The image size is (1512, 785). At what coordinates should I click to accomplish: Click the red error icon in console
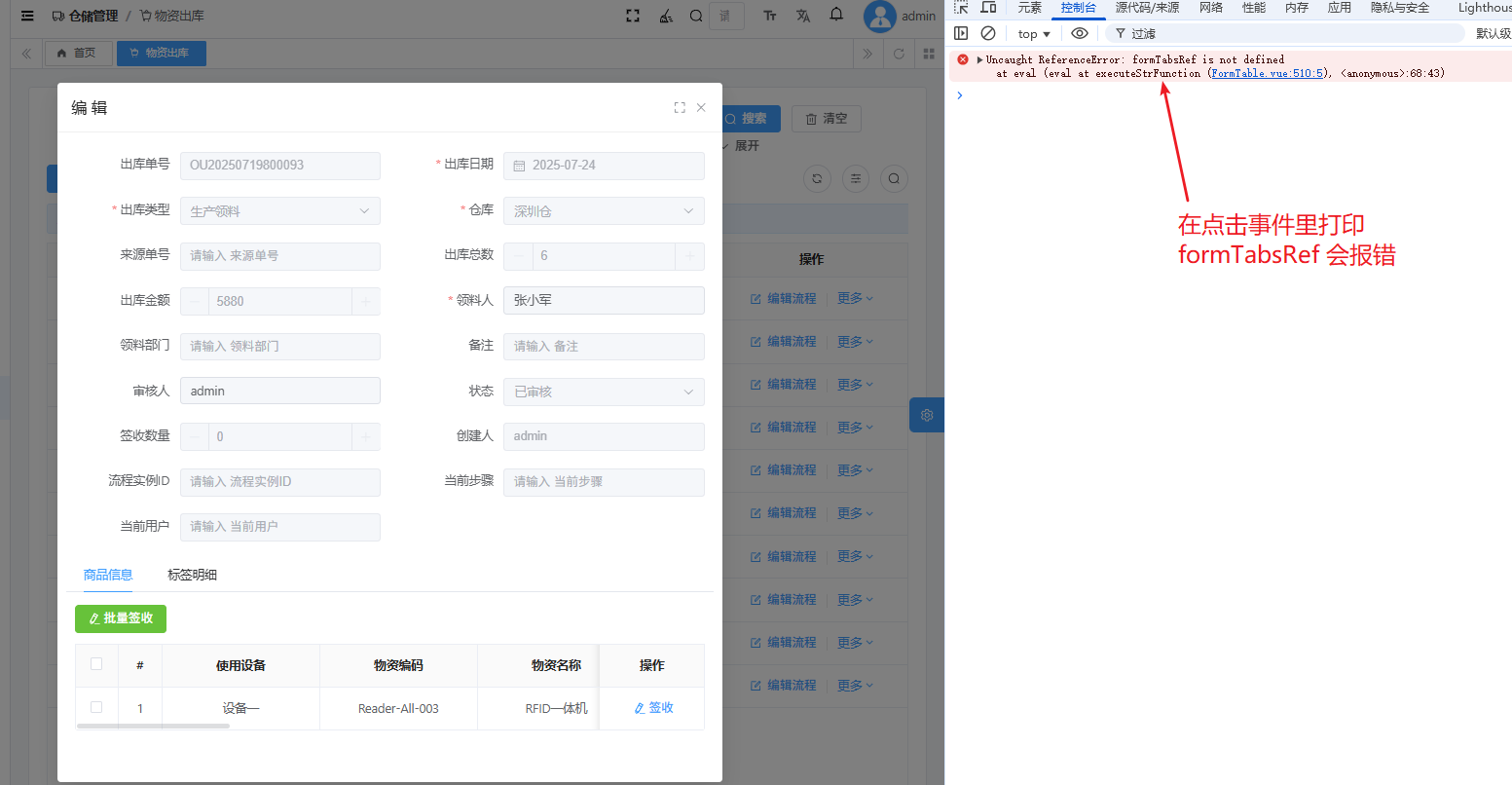[x=963, y=59]
